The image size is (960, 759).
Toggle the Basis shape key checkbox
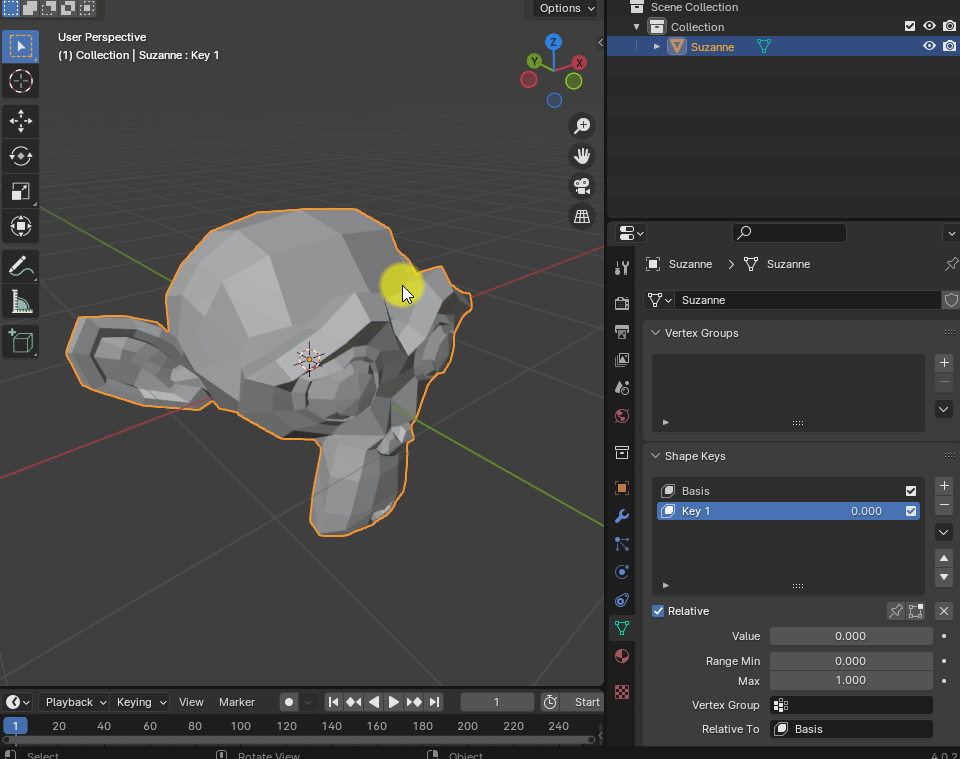(x=911, y=491)
